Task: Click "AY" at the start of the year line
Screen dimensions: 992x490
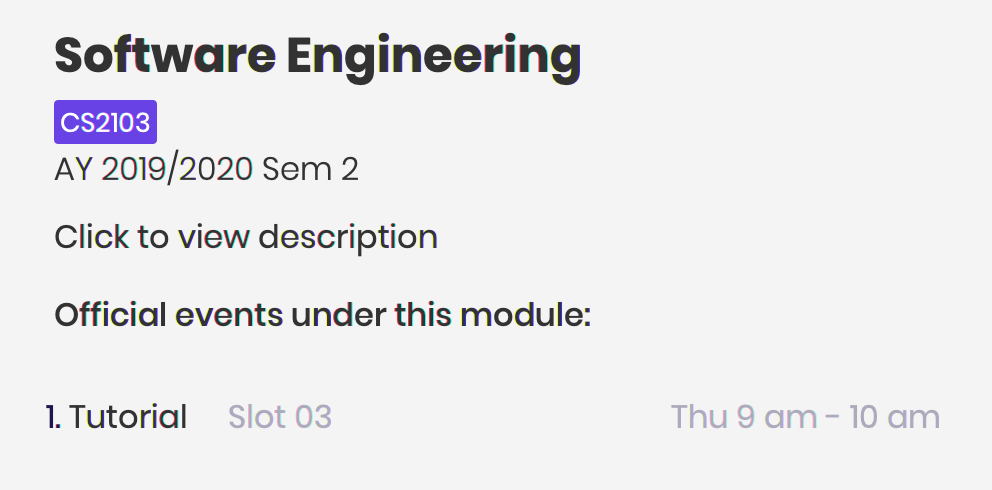Action: (74, 169)
